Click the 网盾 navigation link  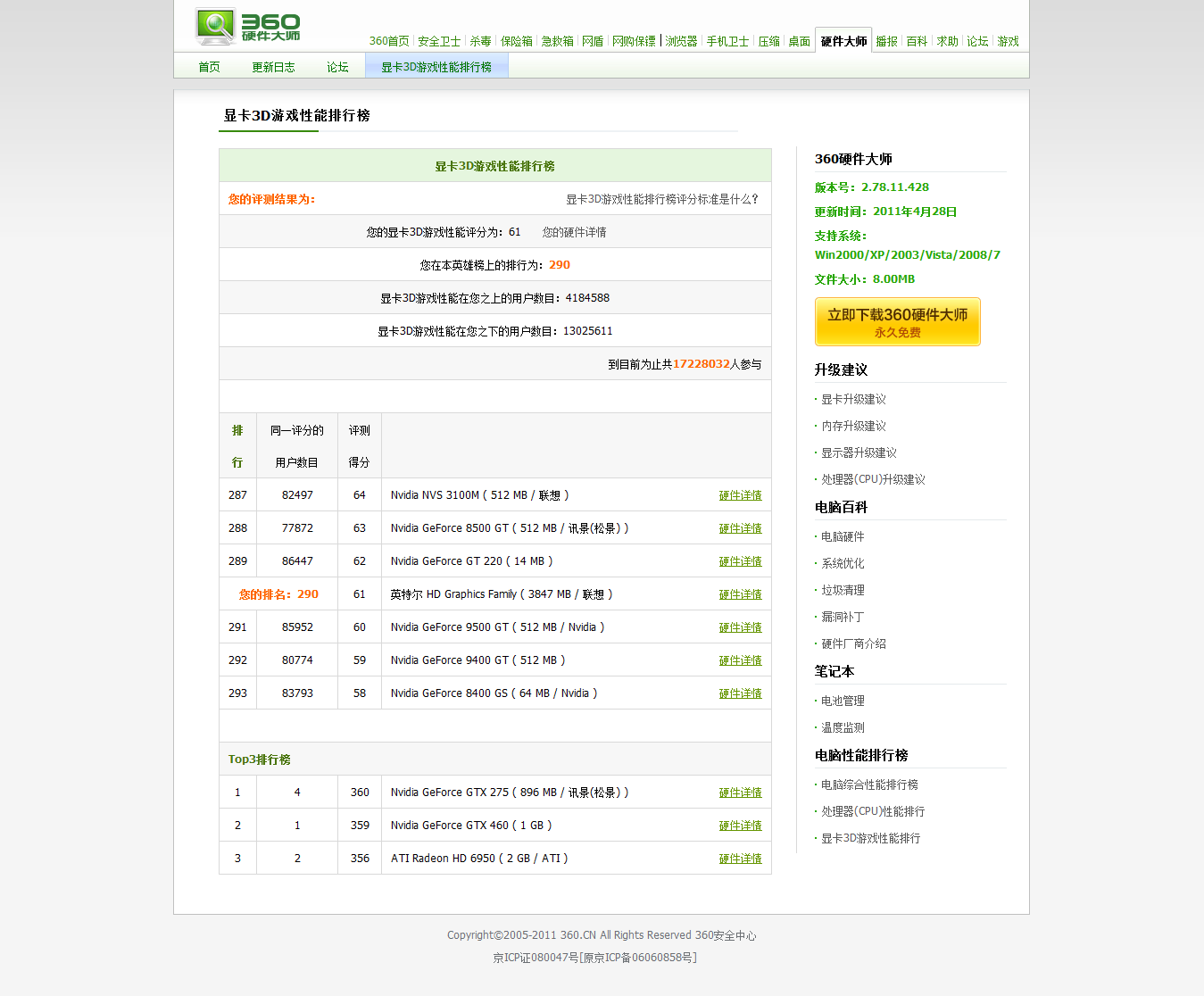pyautogui.click(x=593, y=41)
